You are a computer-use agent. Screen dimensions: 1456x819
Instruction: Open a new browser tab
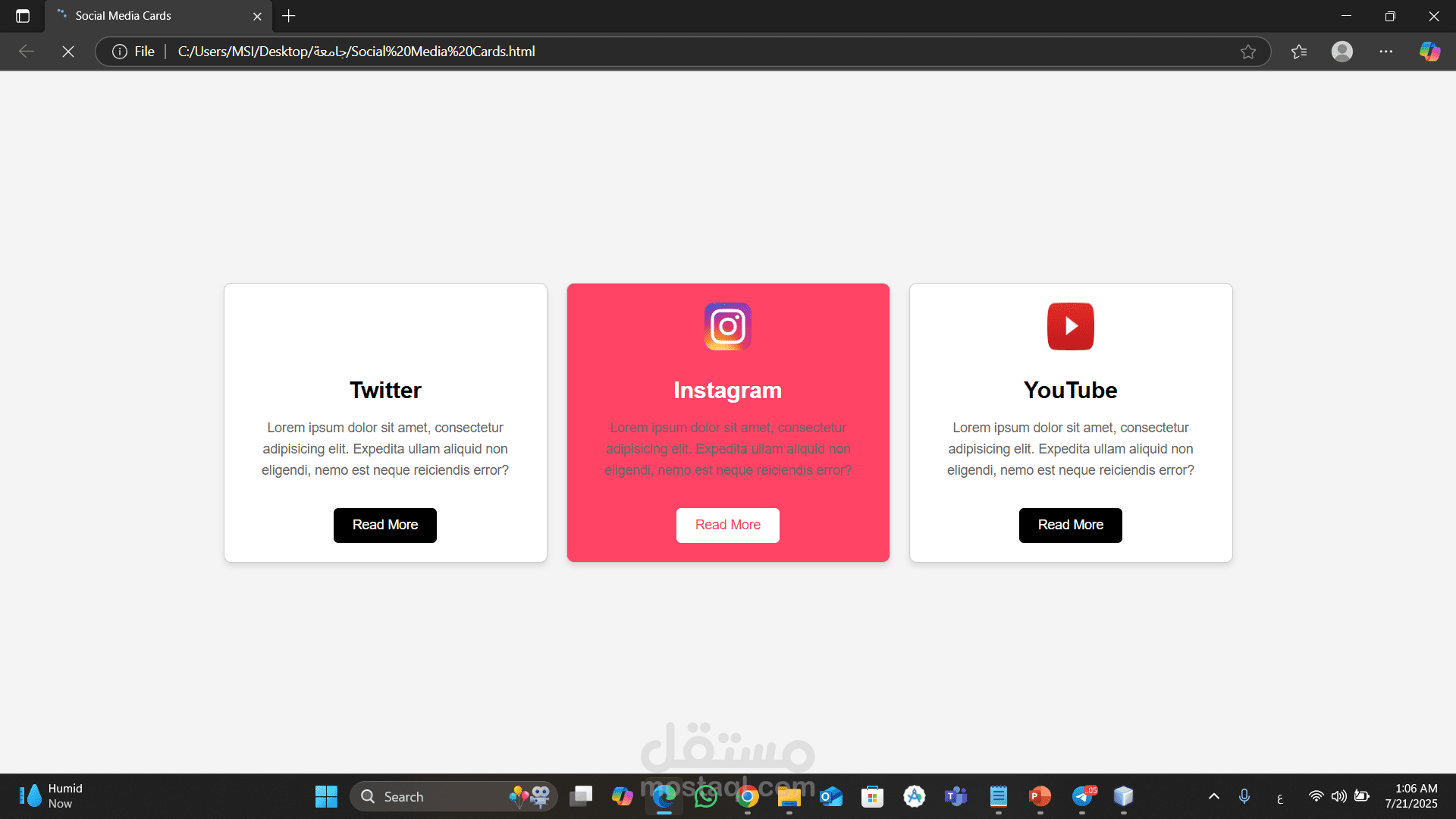tap(289, 16)
